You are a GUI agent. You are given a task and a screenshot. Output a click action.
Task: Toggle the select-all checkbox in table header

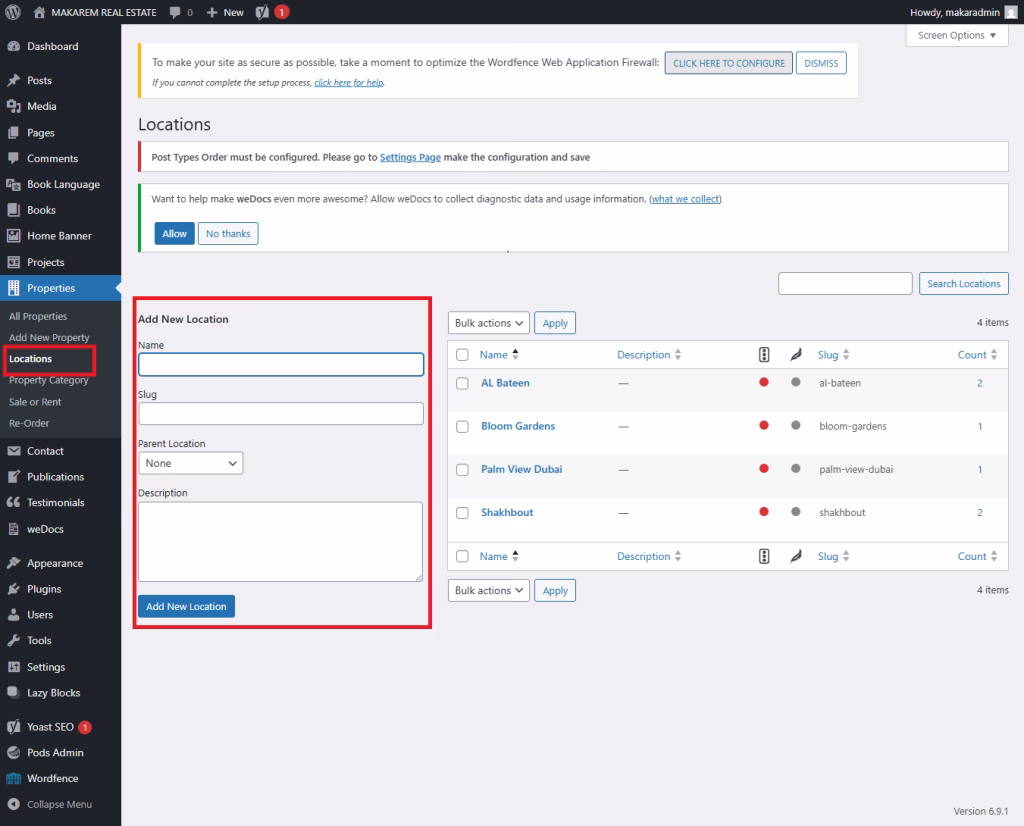(x=462, y=355)
